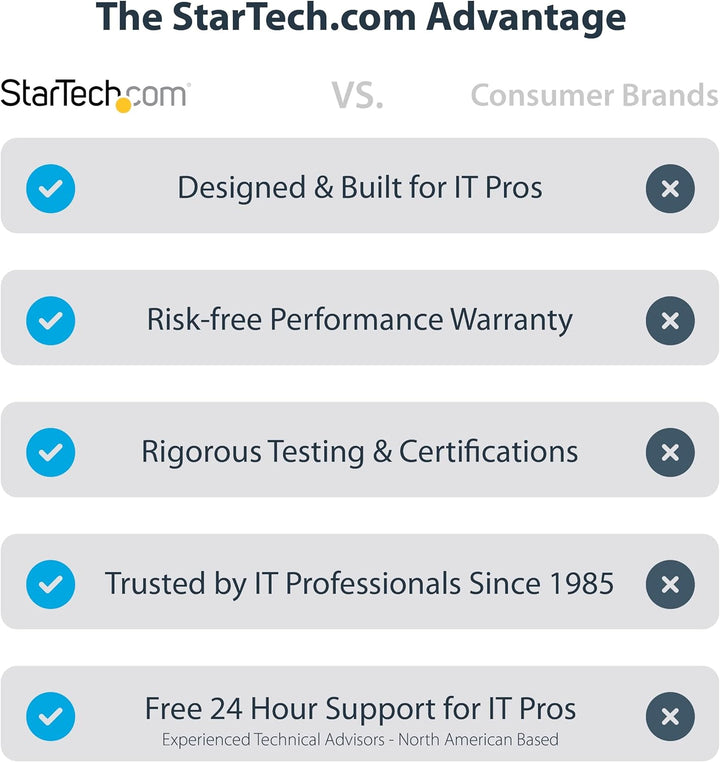Select the Designed & Built for IT Pros text
The height and width of the screenshot is (762, 720).
[x=360, y=187]
